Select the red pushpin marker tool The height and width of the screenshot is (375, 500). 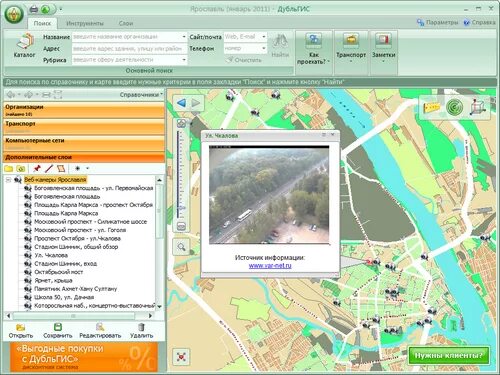[37, 169]
